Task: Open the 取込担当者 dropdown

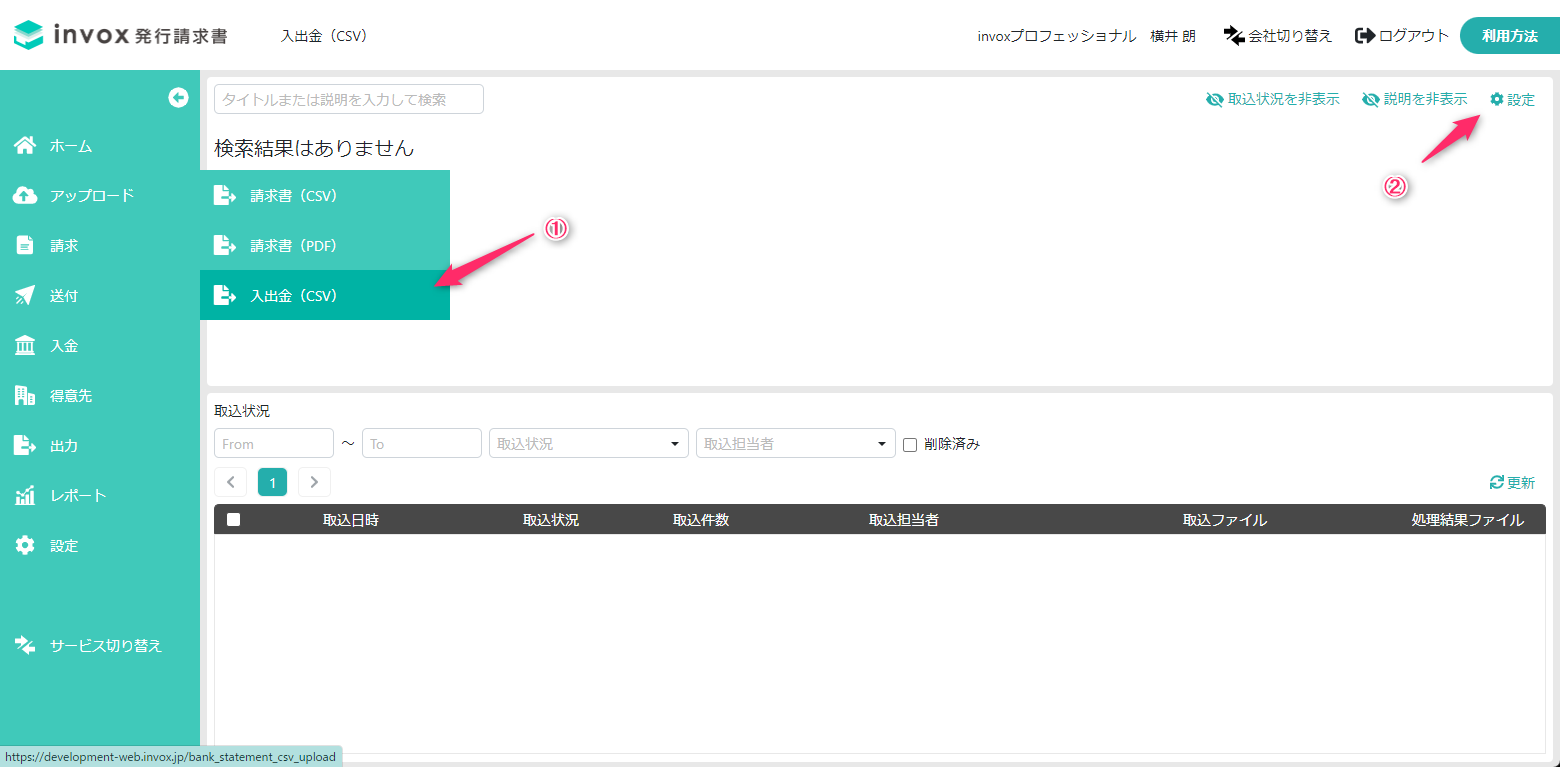Action: 795,444
